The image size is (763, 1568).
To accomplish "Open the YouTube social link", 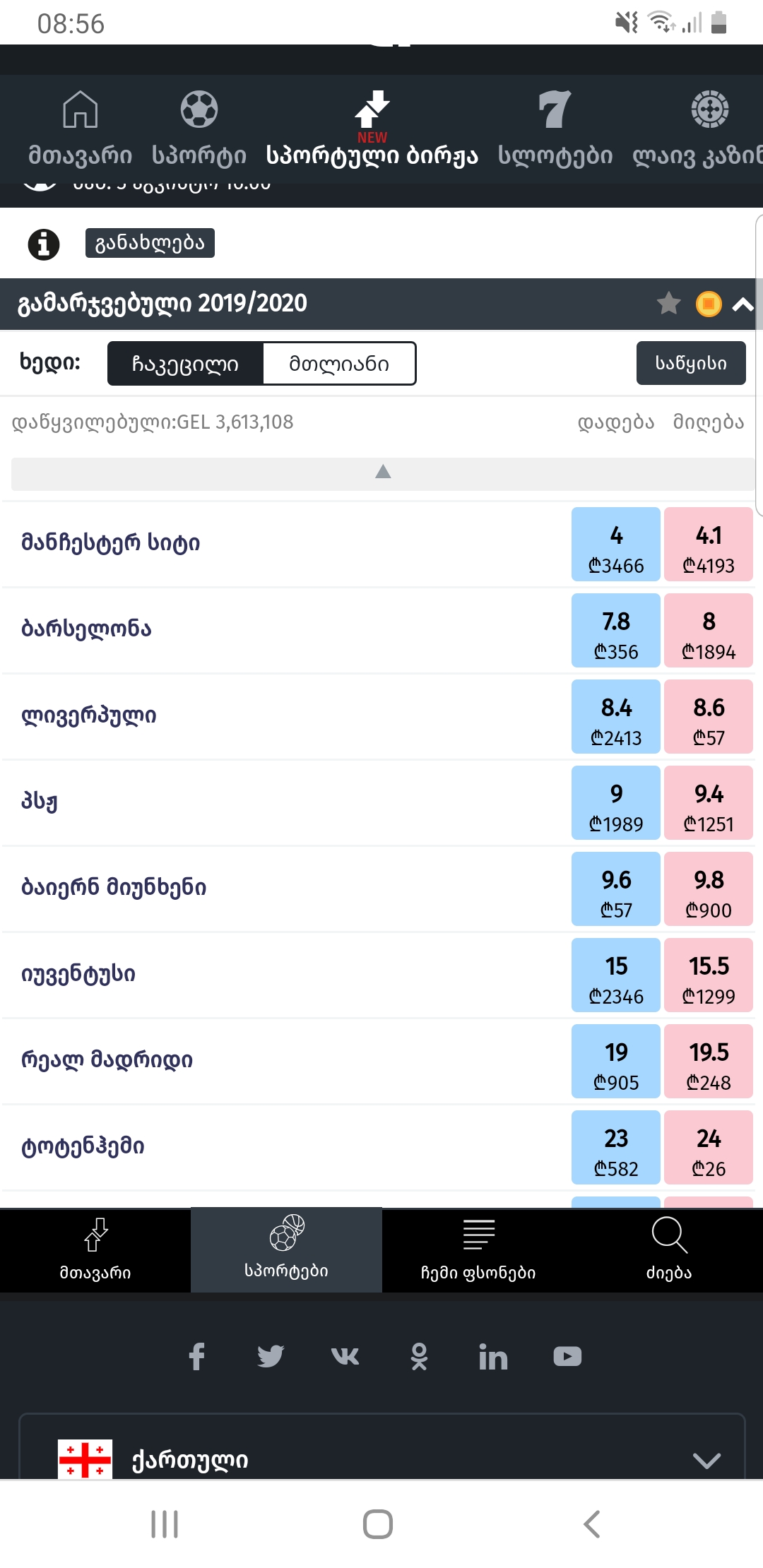I will (567, 1356).
